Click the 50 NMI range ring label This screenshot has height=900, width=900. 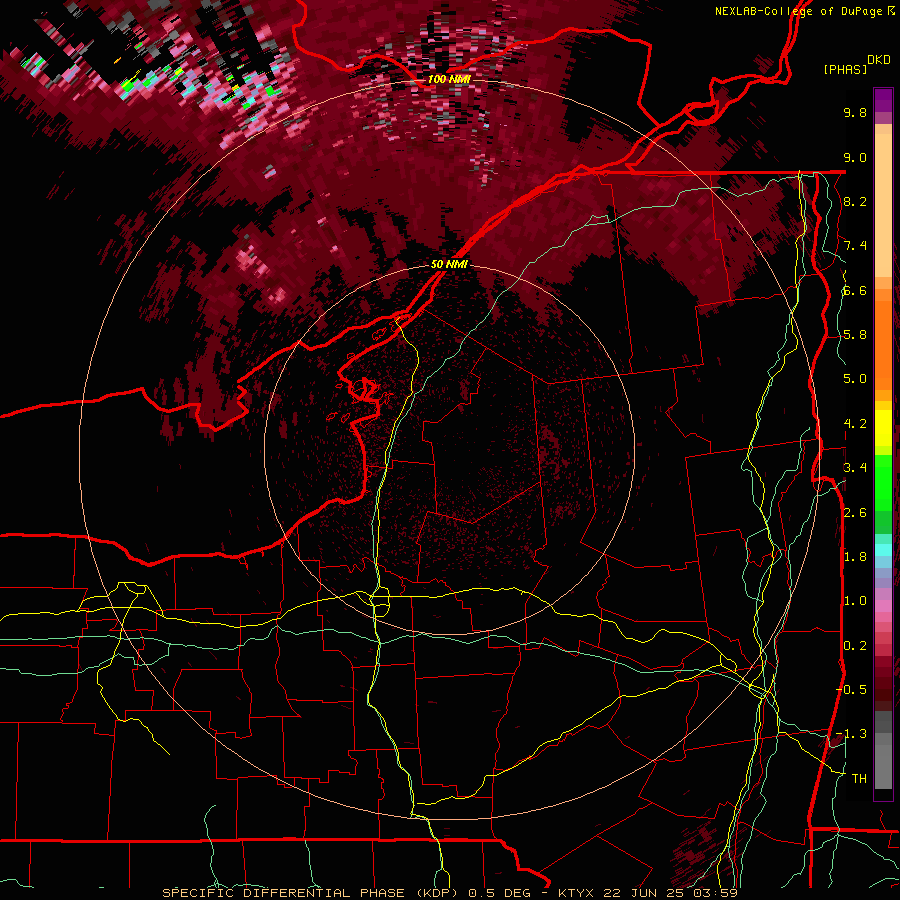coord(449,265)
